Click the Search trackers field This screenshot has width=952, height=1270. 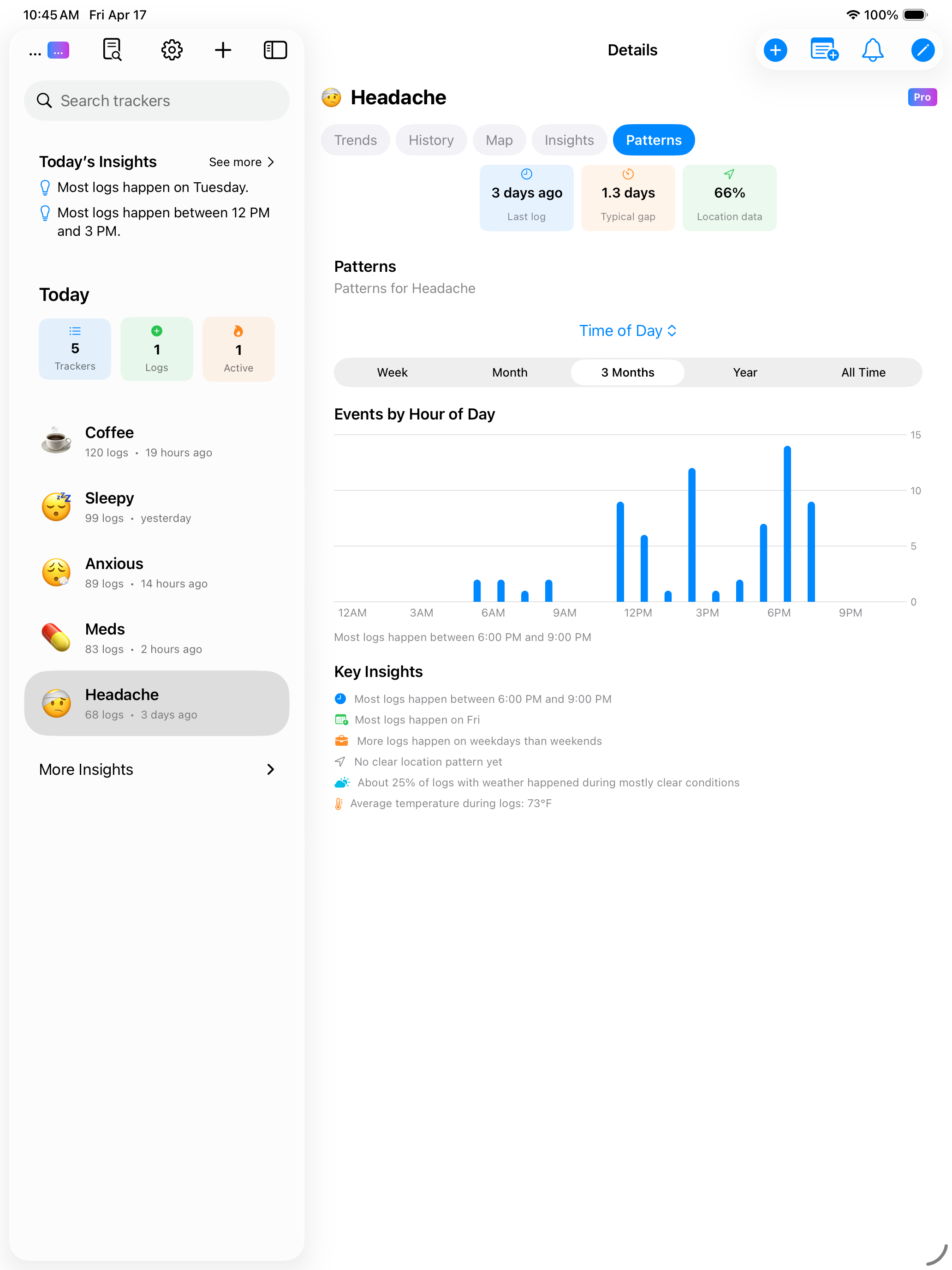point(157,101)
